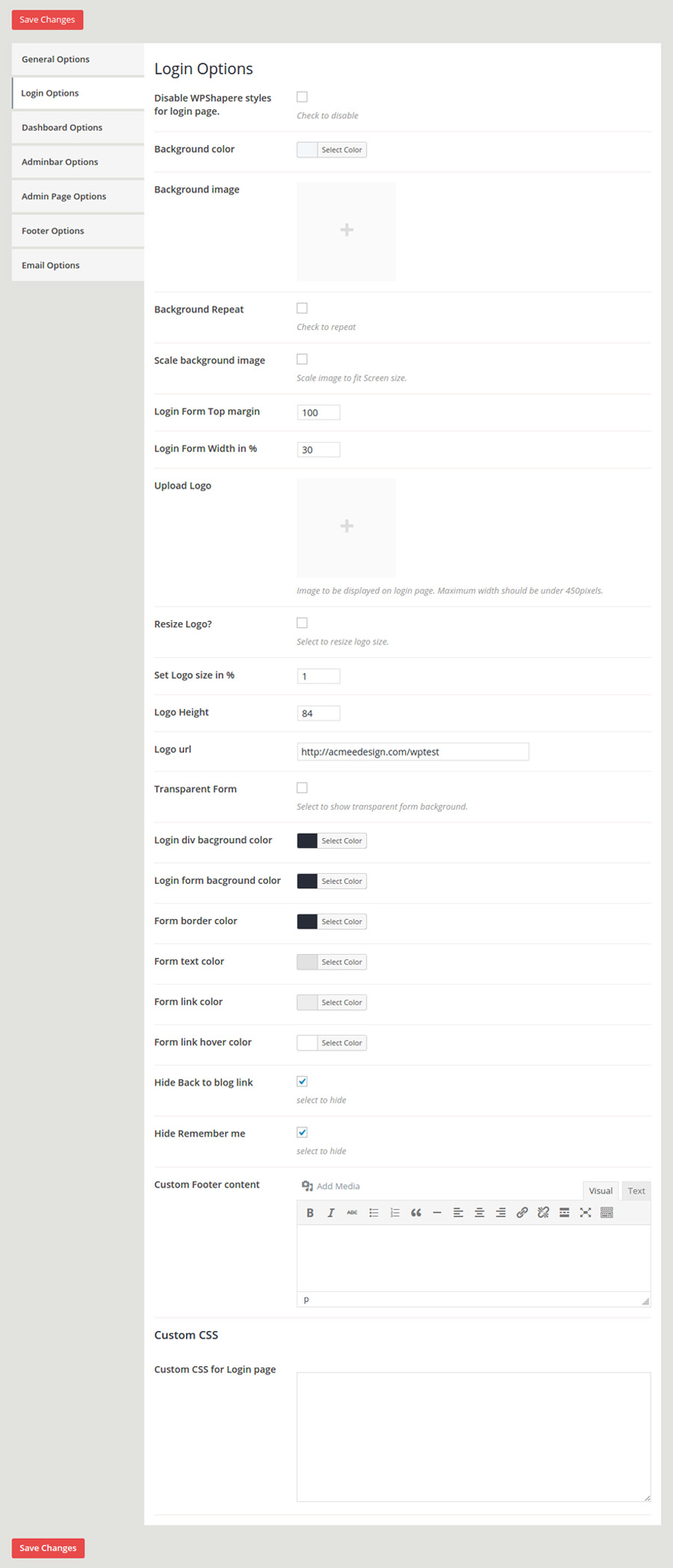Switch editor to Text tab
The height and width of the screenshot is (1568, 673).
click(x=636, y=1191)
